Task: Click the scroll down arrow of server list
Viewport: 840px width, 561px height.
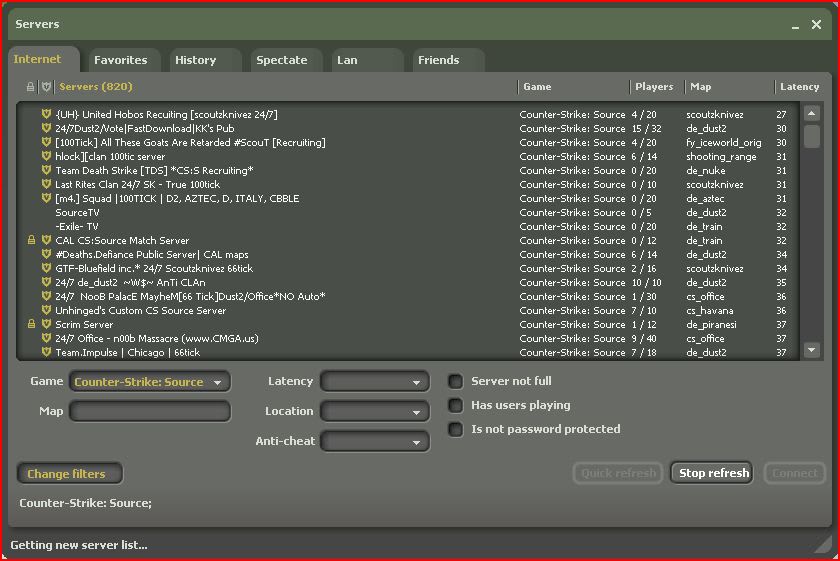Action: (x=812, y=350)
